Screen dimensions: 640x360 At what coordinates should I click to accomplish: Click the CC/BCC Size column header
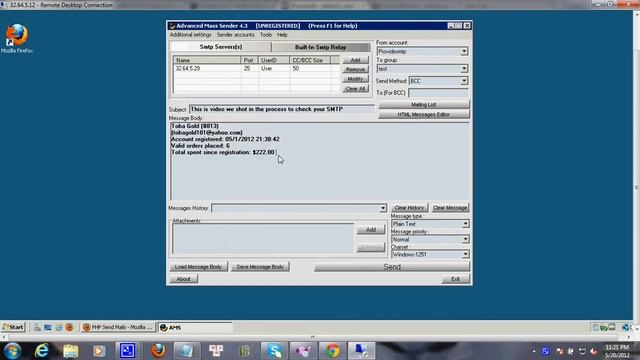(x=310, y=60)
